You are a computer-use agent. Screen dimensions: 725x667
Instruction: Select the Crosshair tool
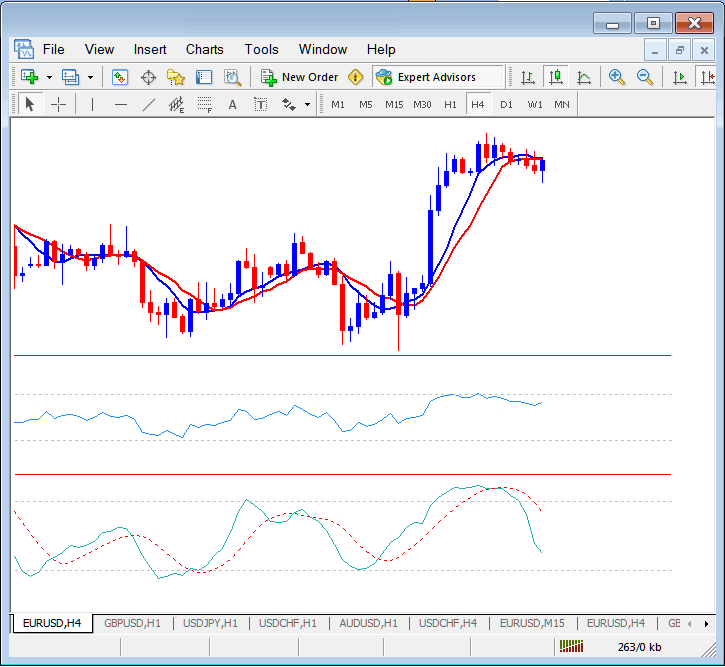pos(59,104)
